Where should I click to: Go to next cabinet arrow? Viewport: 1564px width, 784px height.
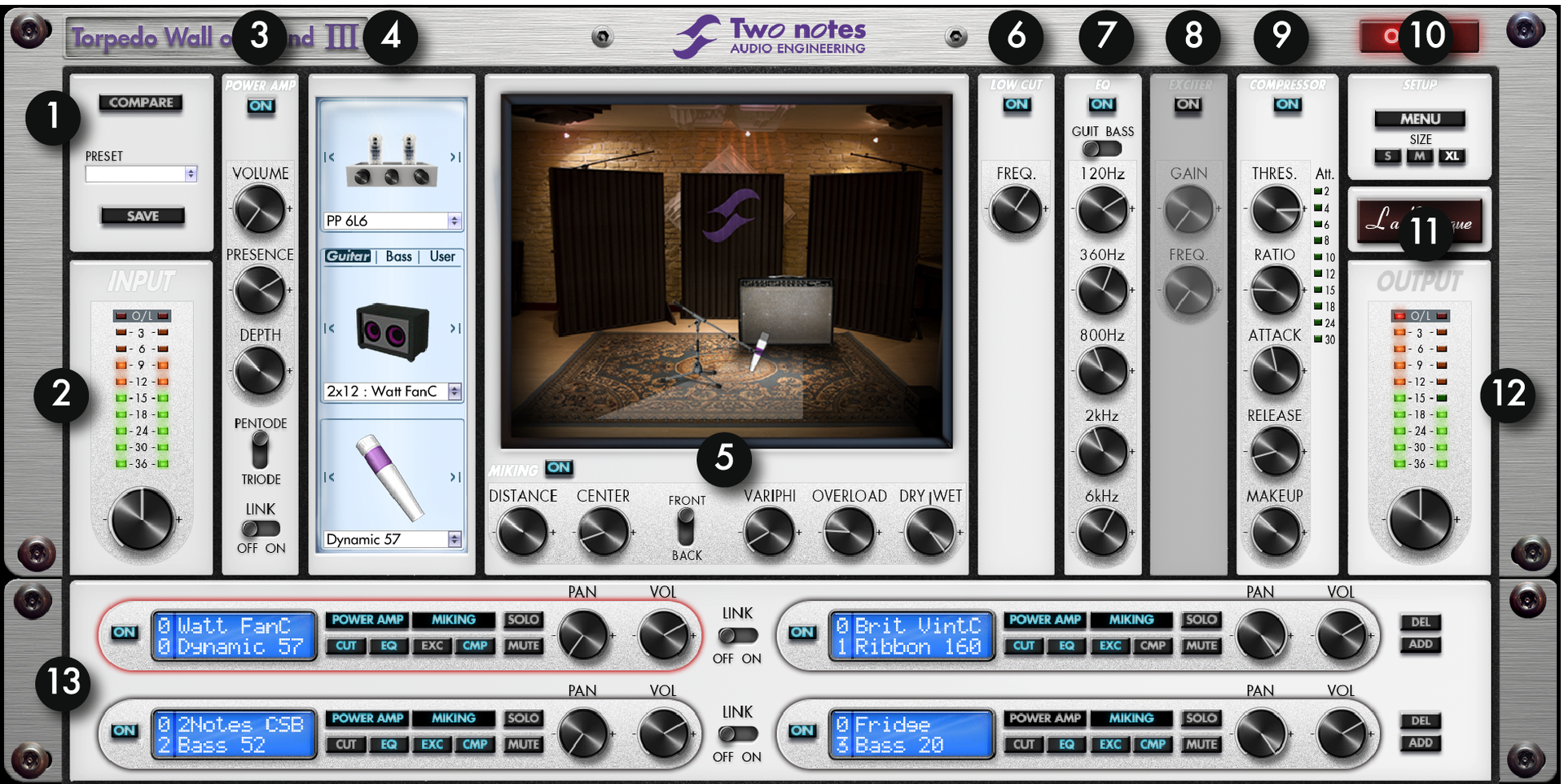455,328
